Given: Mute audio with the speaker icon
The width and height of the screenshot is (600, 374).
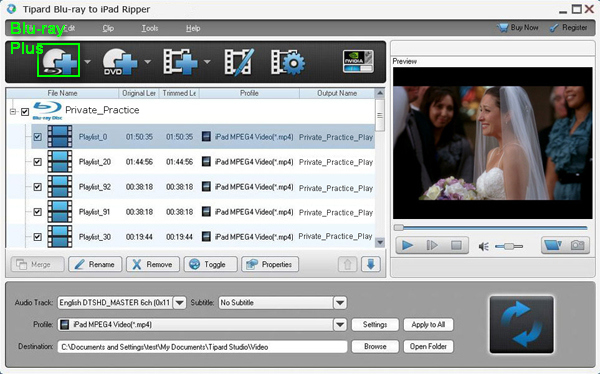Looking at the screenshot, I should [484, 247].
